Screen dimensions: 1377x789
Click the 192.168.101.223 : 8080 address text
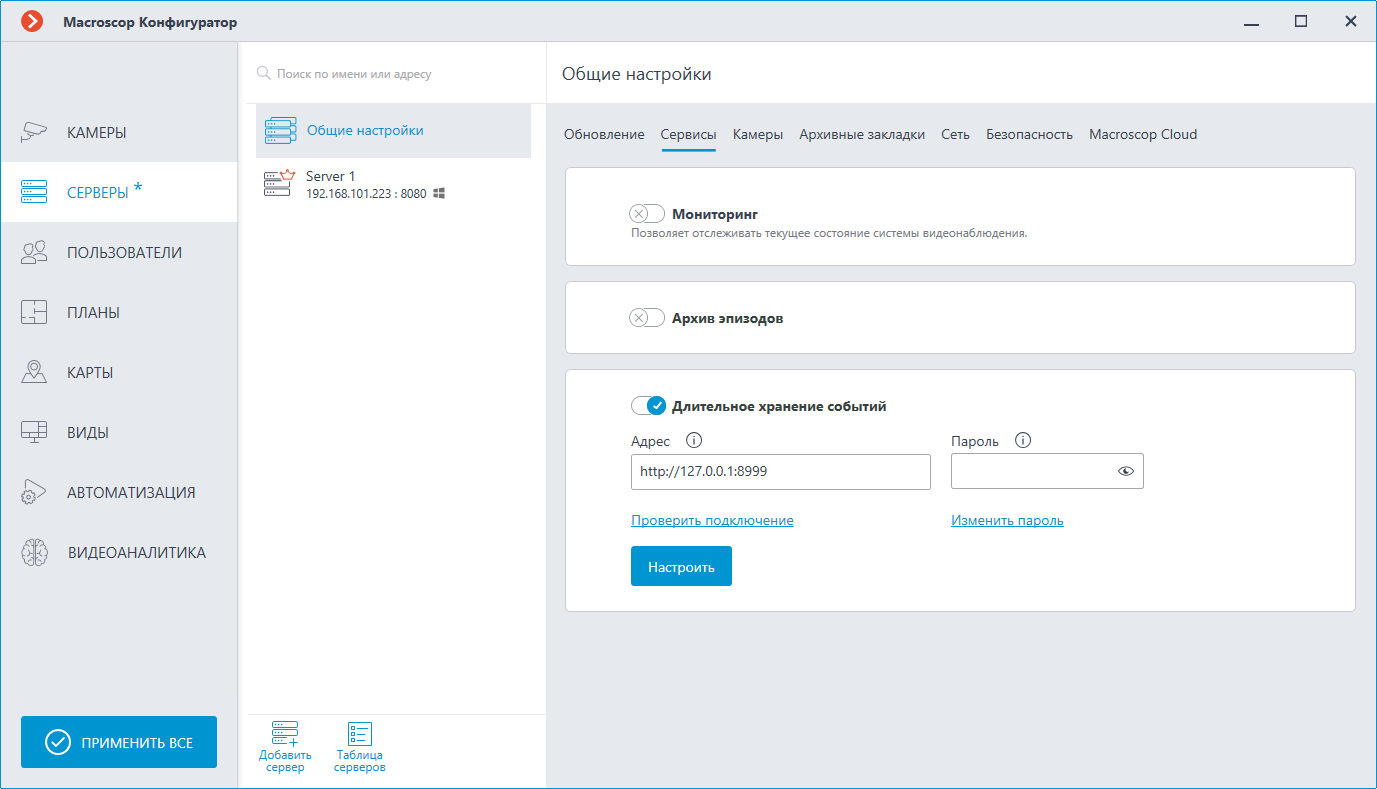click(x=366, y=193)
